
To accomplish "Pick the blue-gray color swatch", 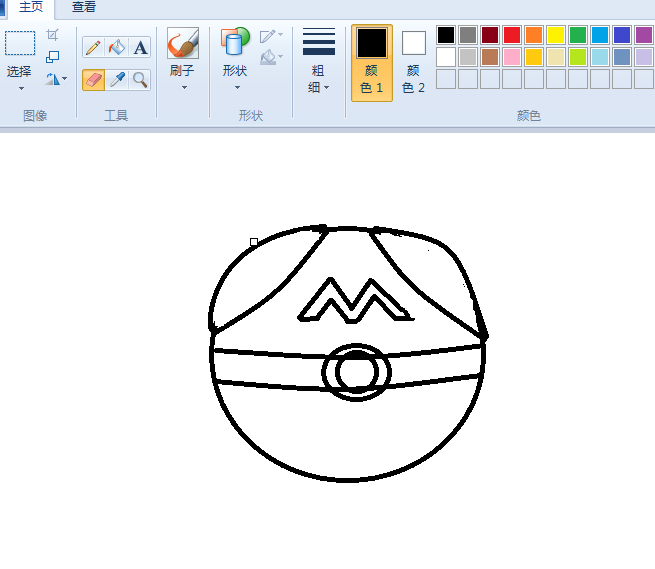I will coord(622,57).
